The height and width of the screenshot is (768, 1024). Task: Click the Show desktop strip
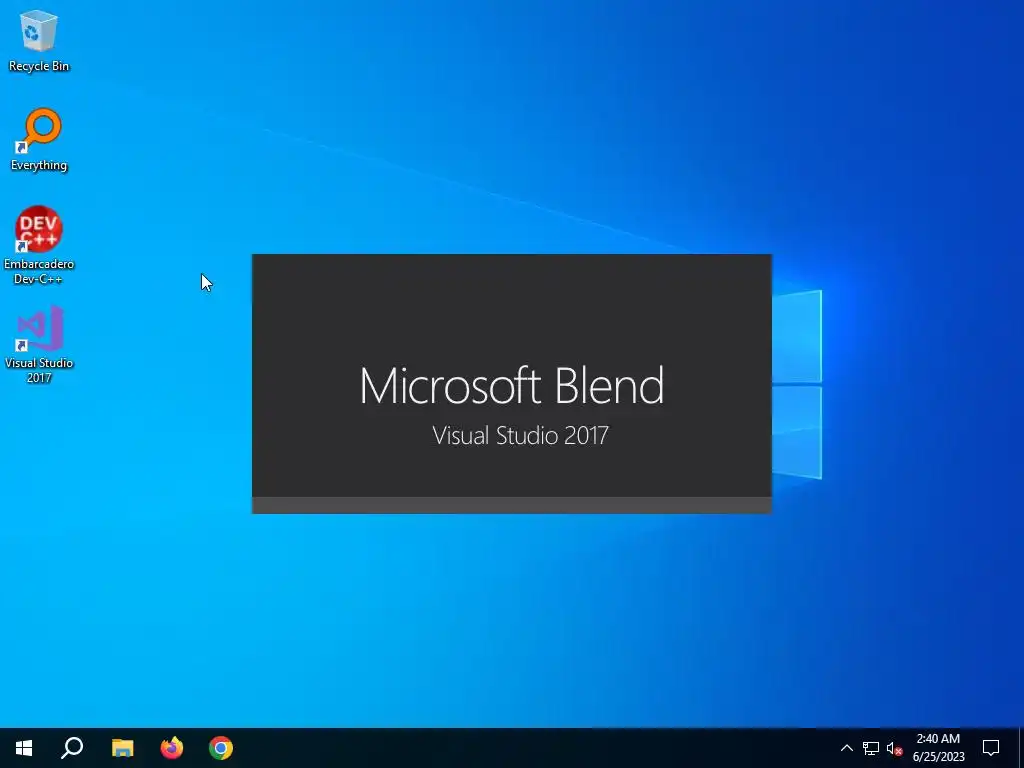(x=1021, y=748)
